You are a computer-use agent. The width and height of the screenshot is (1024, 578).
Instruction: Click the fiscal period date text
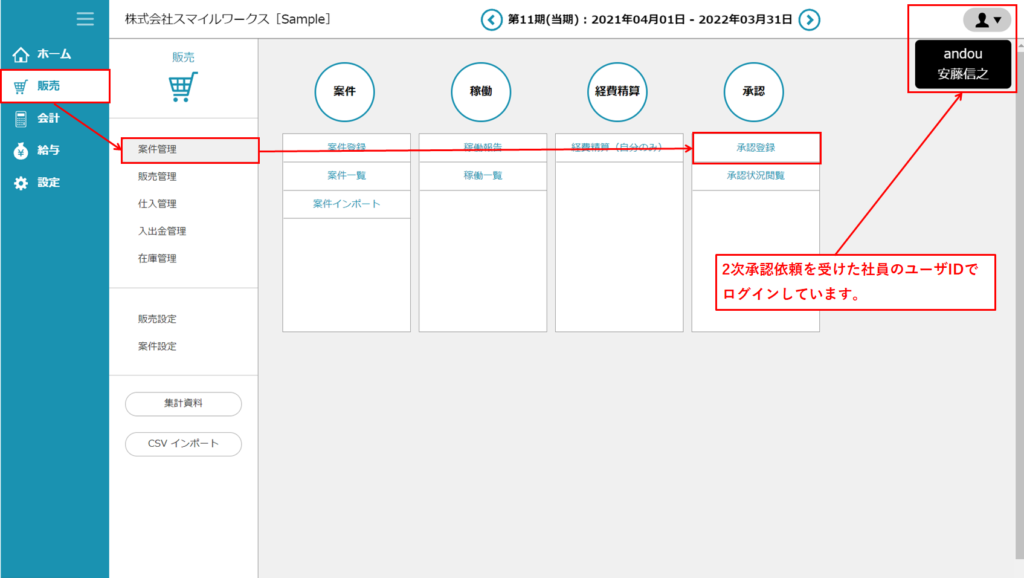(x=650, y=20)
